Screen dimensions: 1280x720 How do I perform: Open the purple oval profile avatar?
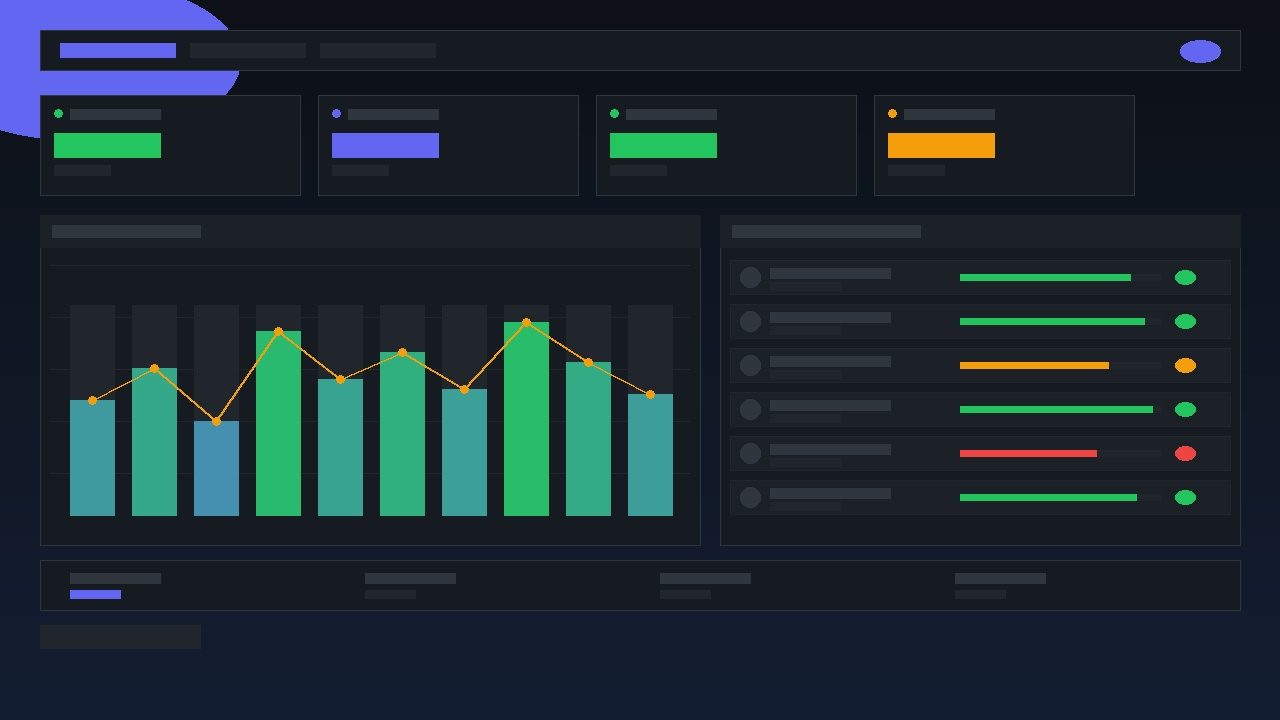(x=1200, y=51)
